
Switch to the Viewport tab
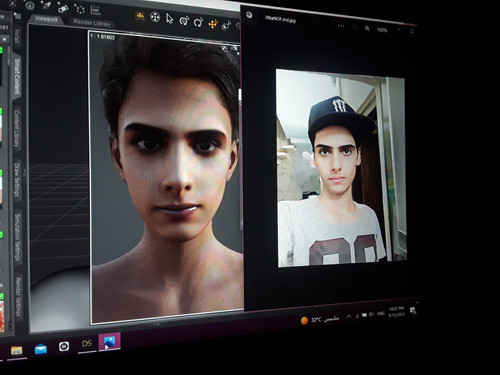46,19
